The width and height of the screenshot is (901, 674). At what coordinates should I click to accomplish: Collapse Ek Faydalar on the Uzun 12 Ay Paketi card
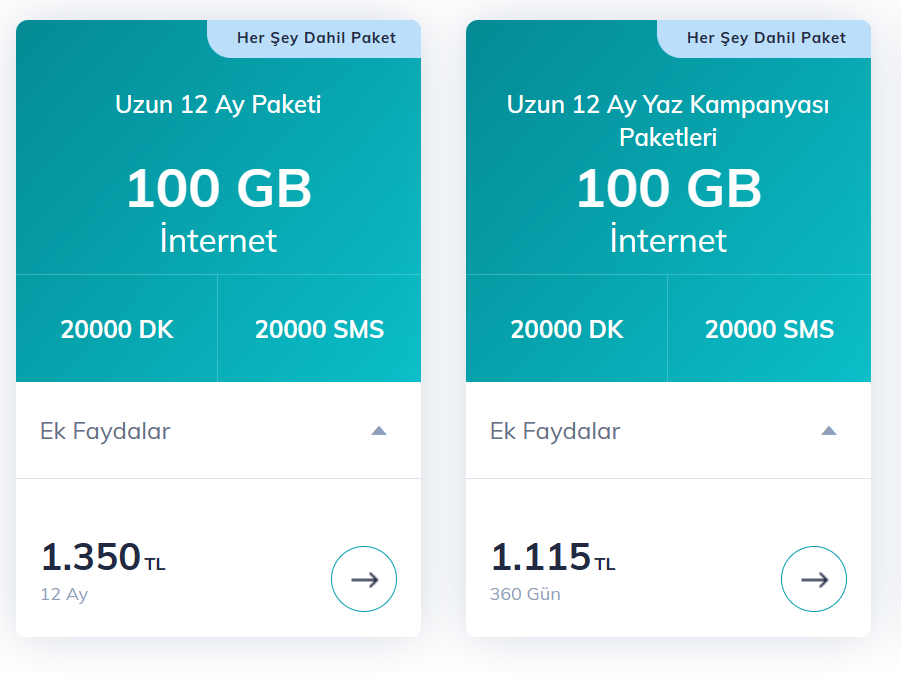[379, 431]
